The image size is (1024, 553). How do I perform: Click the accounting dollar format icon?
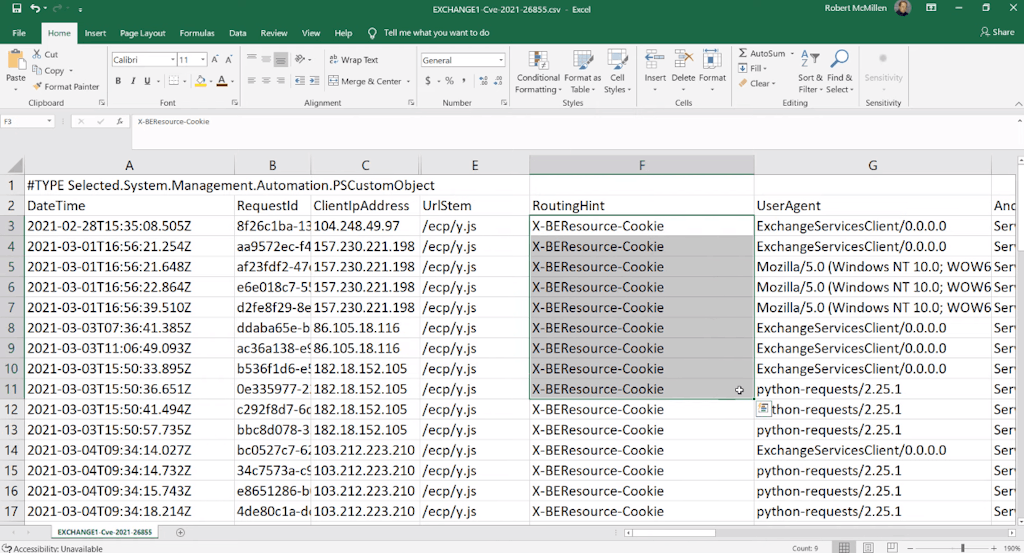click(x=428, y=81)
